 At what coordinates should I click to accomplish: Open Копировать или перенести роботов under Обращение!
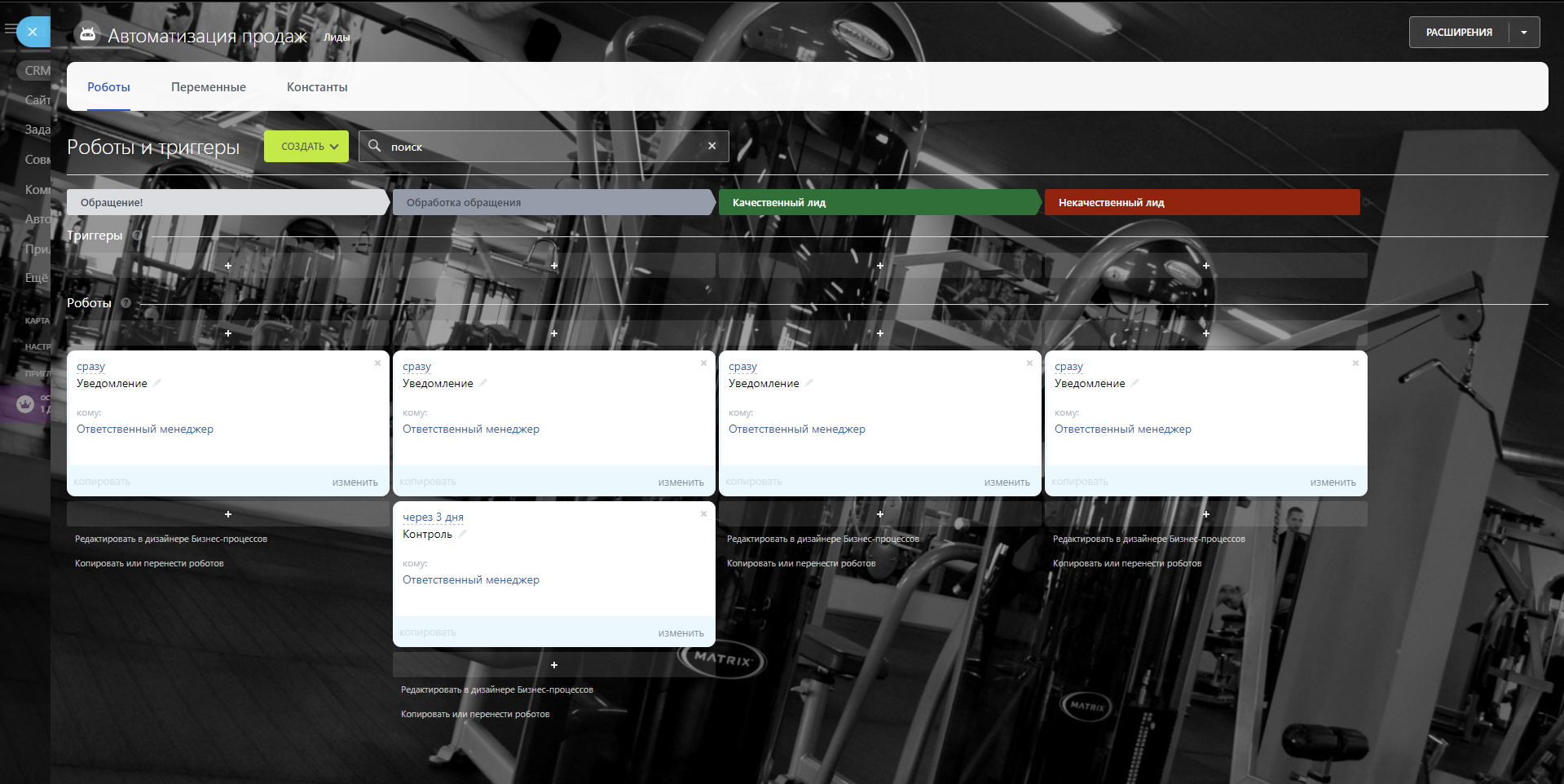click(149, 563)
